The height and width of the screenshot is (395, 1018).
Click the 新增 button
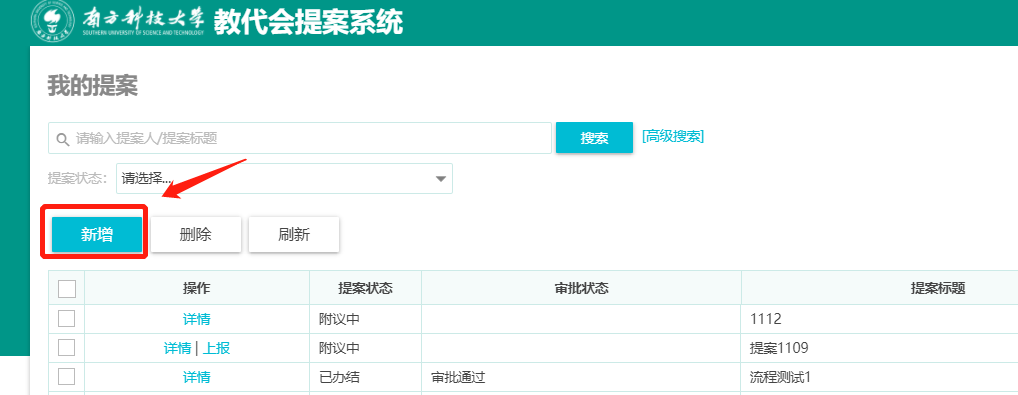97,235
